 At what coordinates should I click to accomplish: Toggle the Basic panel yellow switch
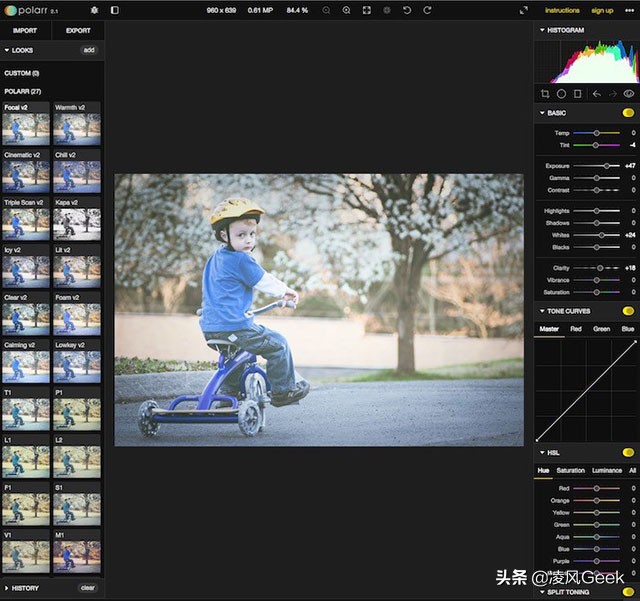628,113
